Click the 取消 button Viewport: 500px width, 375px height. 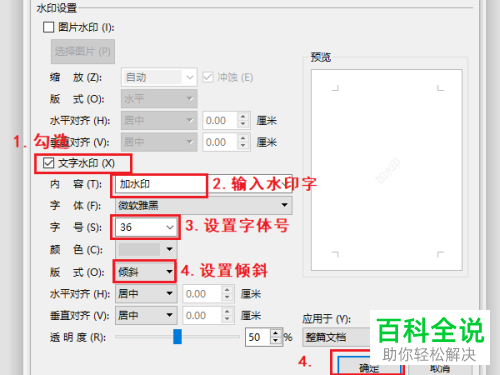[x=440, y=368]
